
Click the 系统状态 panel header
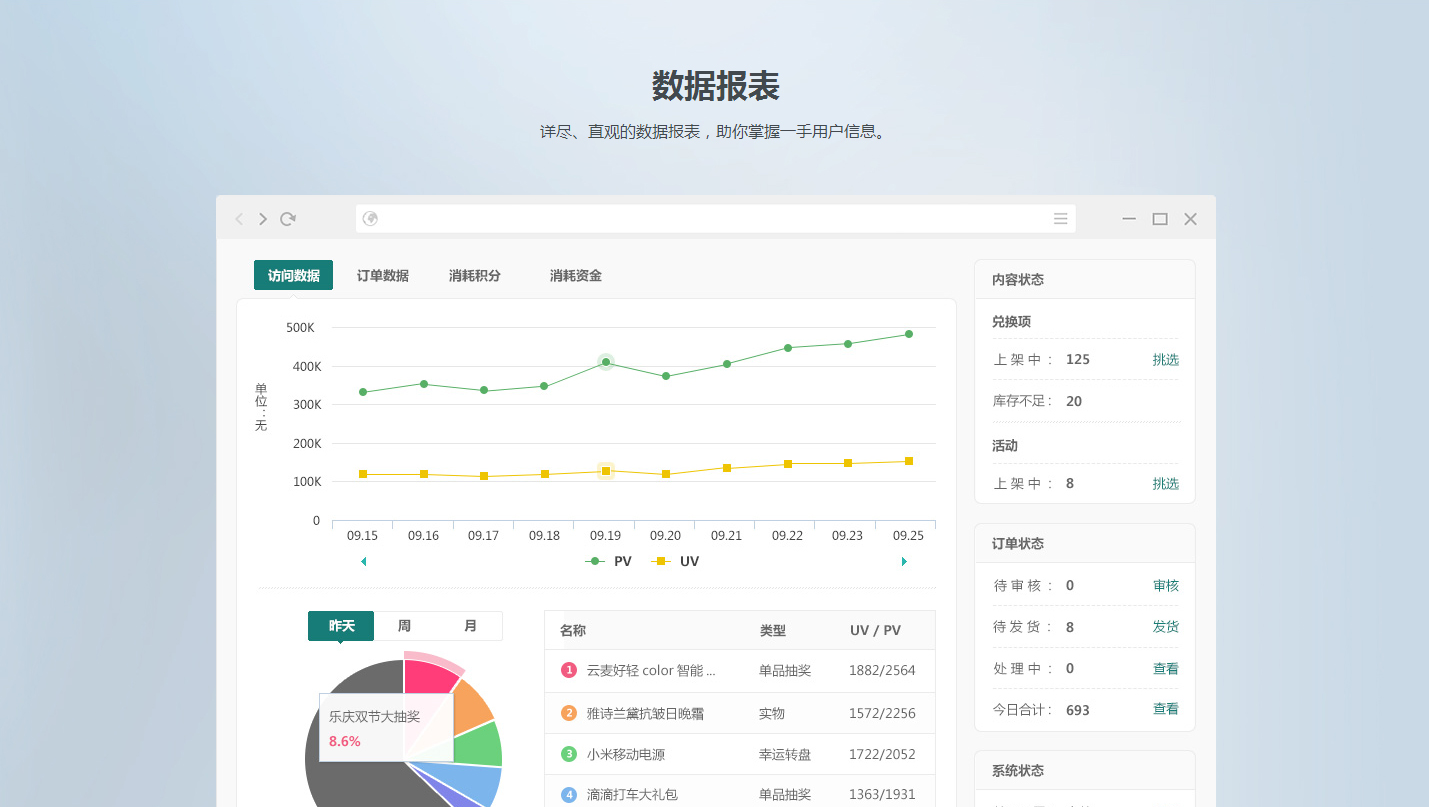(1085, 771)
